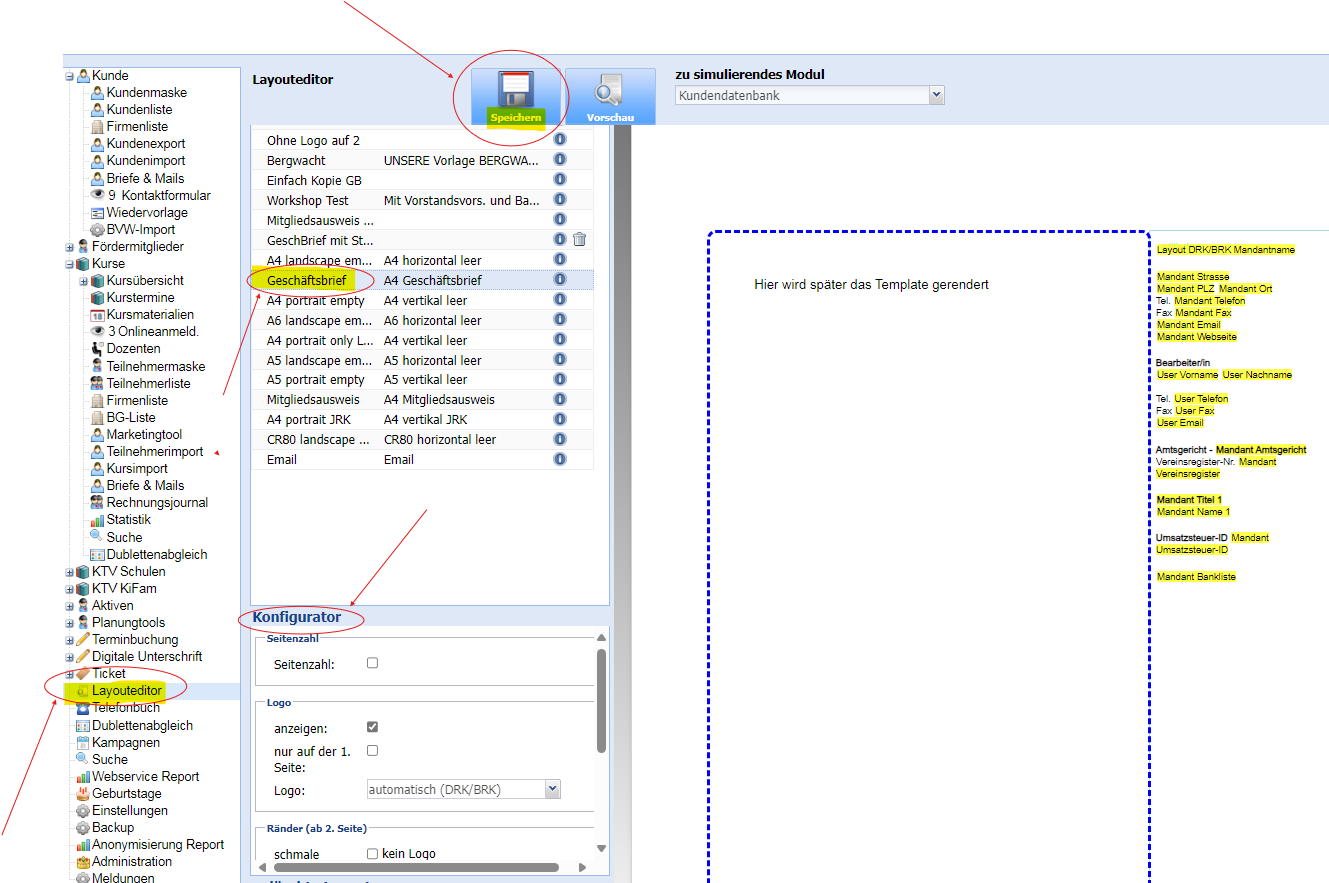Open the zu simulierendes Modul dropdown
1329x883 pixels.
click(x=809, y=96)
